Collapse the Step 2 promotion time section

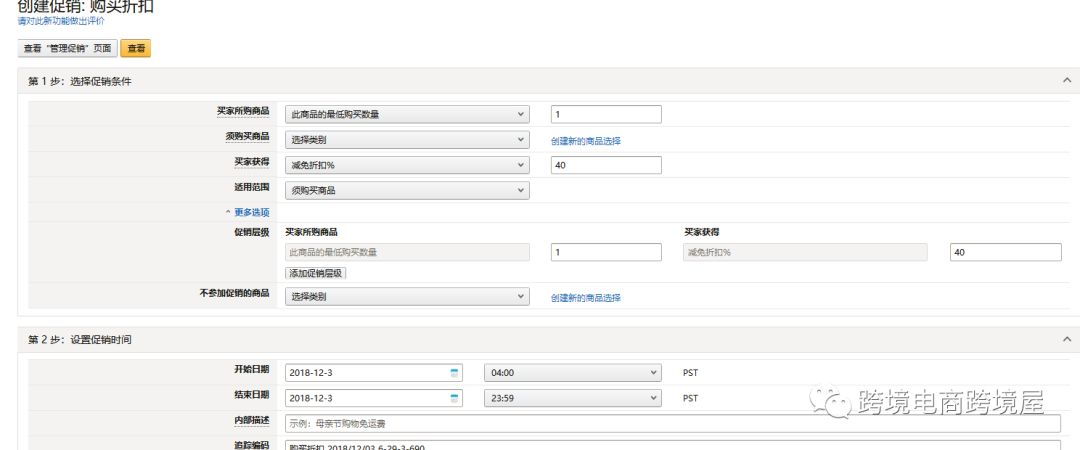[1067, 339]
